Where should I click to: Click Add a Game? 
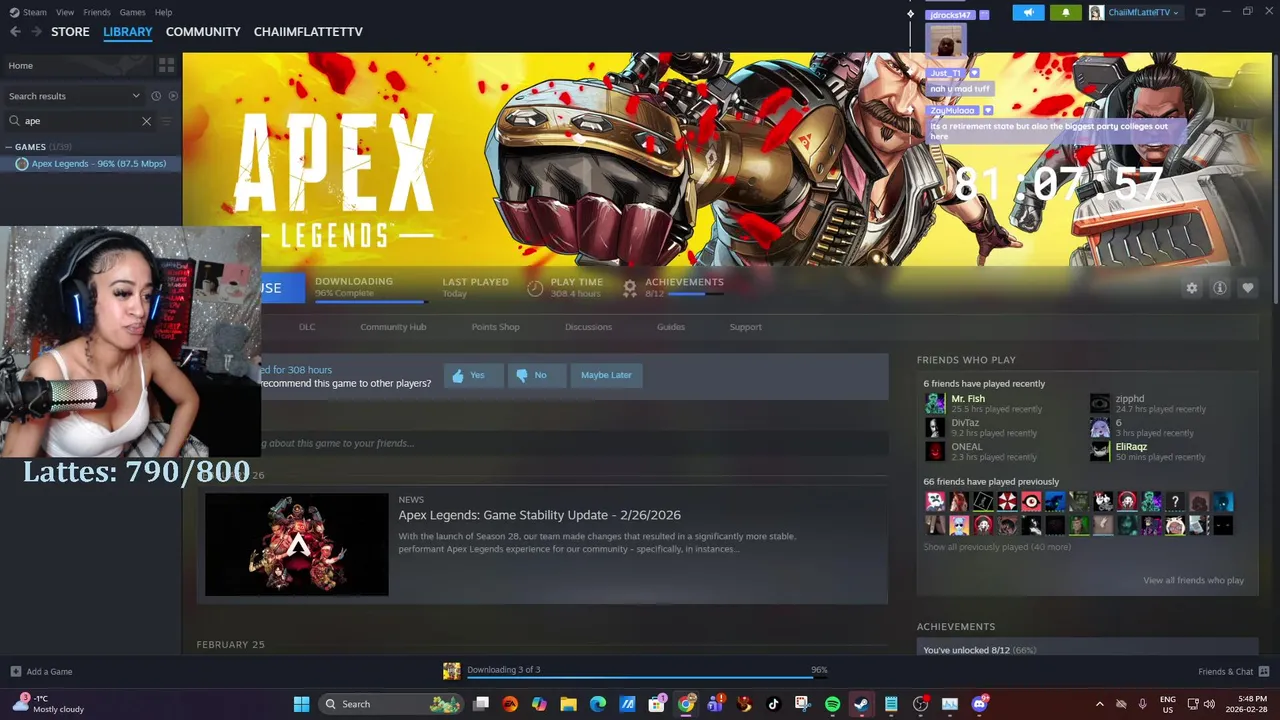click(41, 672)
